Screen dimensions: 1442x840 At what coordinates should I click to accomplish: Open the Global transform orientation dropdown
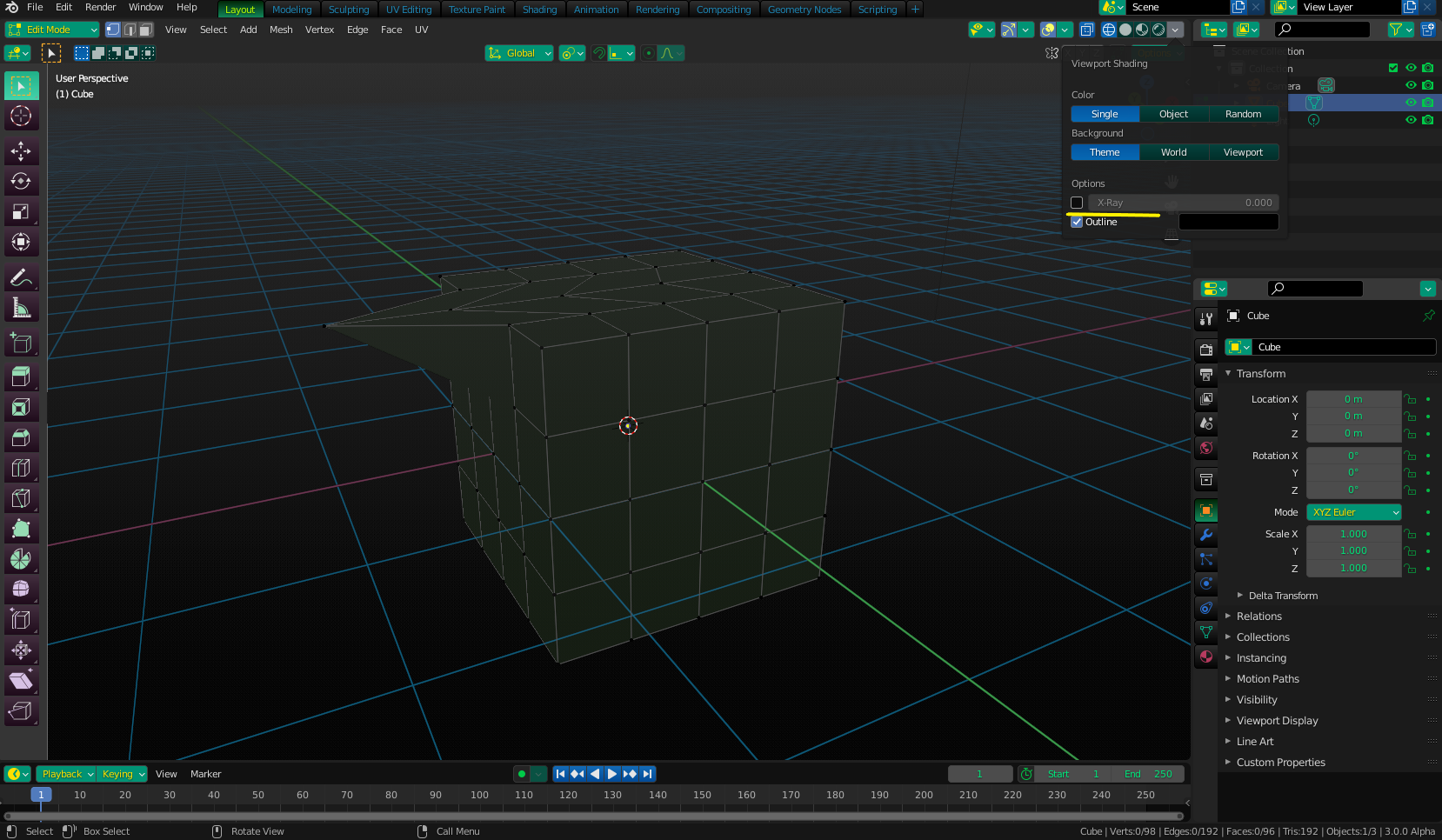pos(519,53)
